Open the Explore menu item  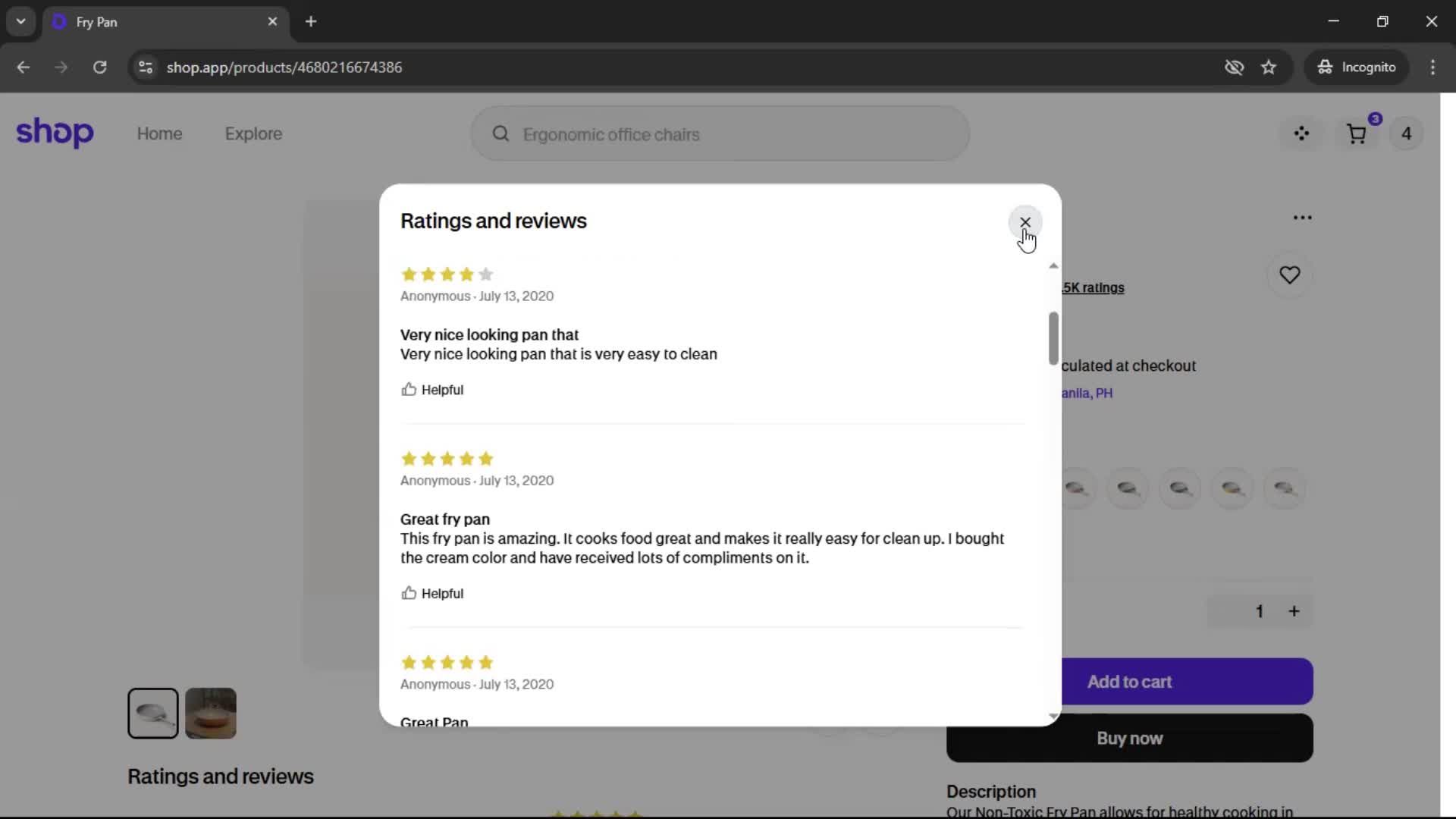[x=253, y=134]
